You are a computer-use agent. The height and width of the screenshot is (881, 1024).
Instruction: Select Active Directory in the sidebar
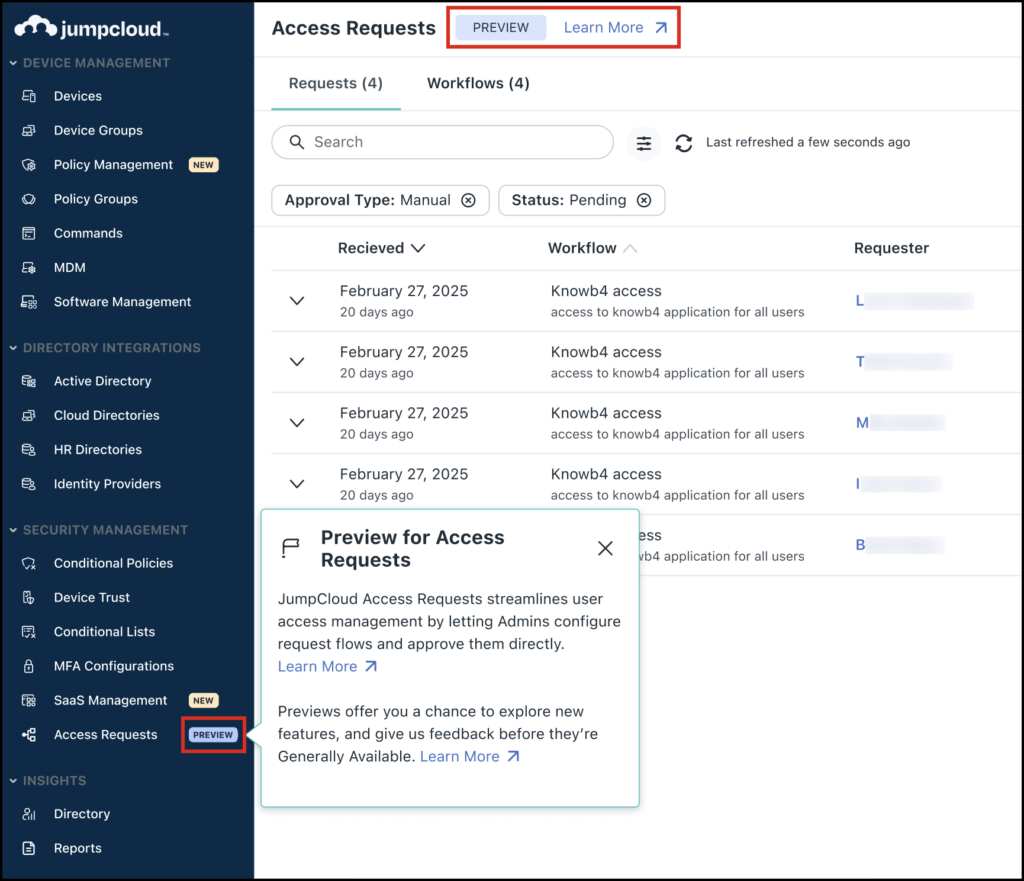[102, 381]
